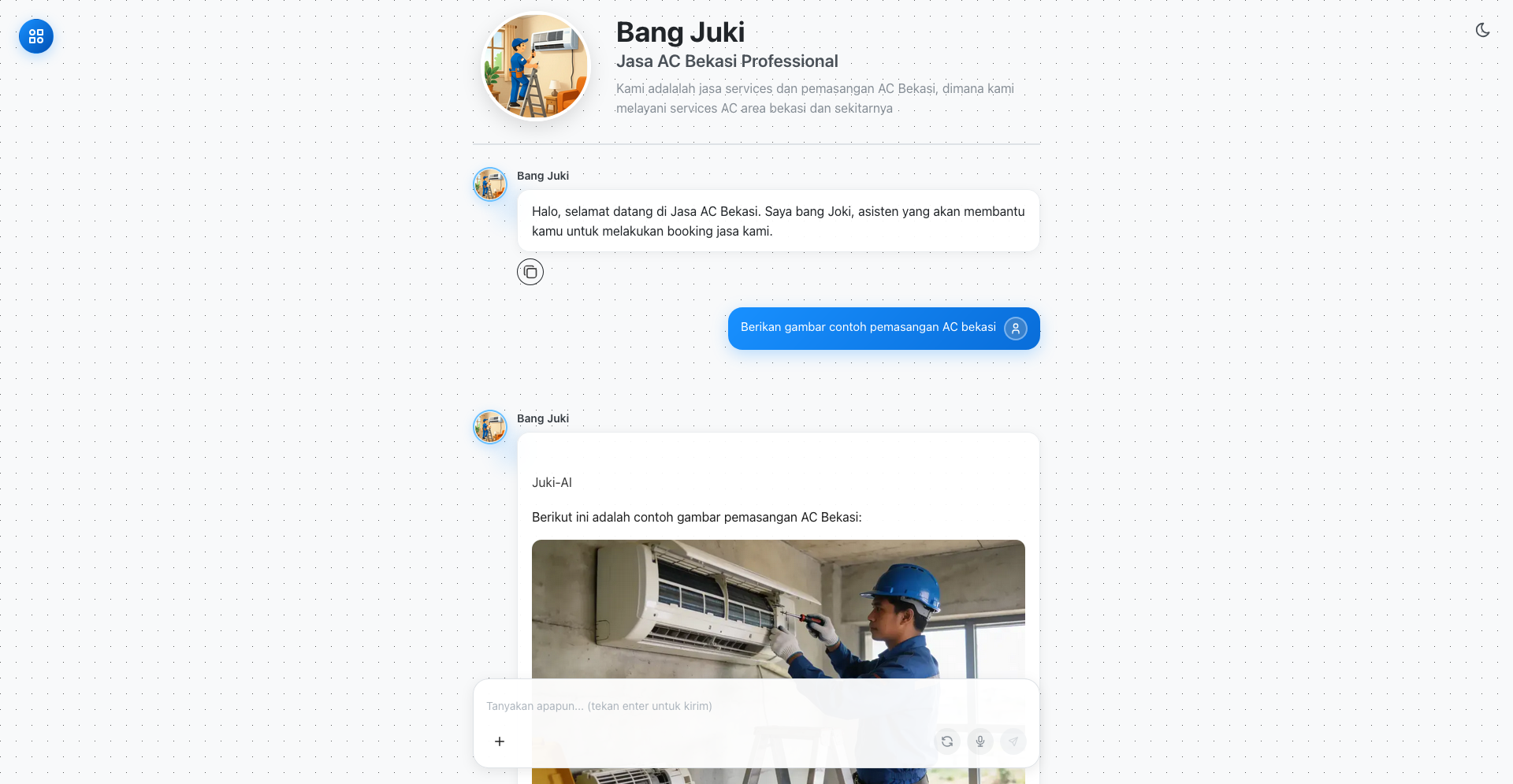This screenshot has height=784, width=1513.
Task: Copy the welcome message with the copy icon
Action: click(x=530, y=272)
